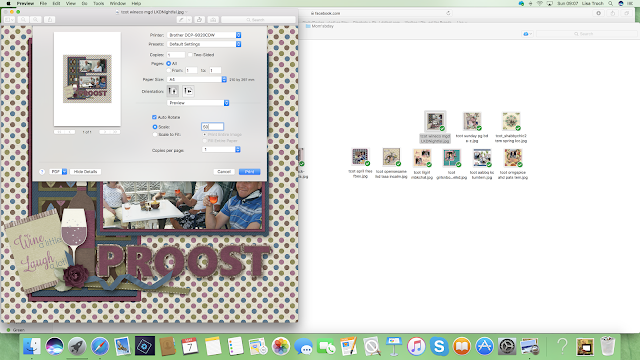
Task: Select the Scale radio button
Action: 155,127
